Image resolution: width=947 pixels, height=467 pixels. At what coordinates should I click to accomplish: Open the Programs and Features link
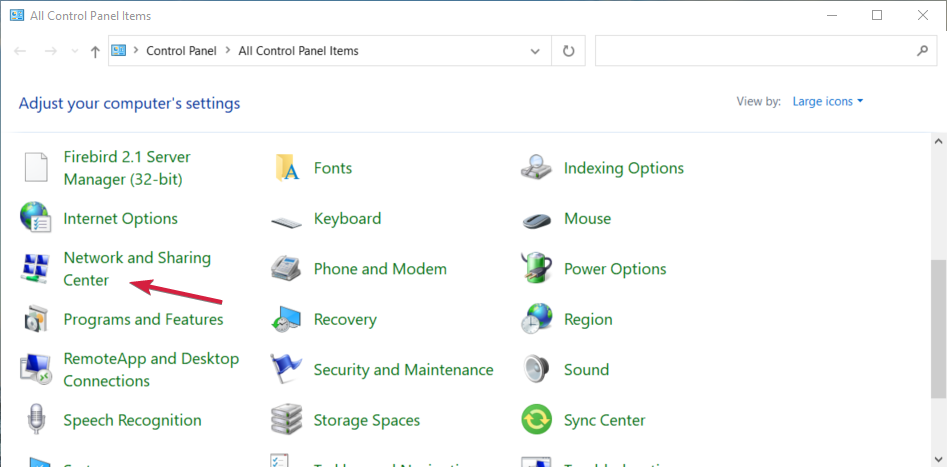pyautogui.click(x=143, y=320)
